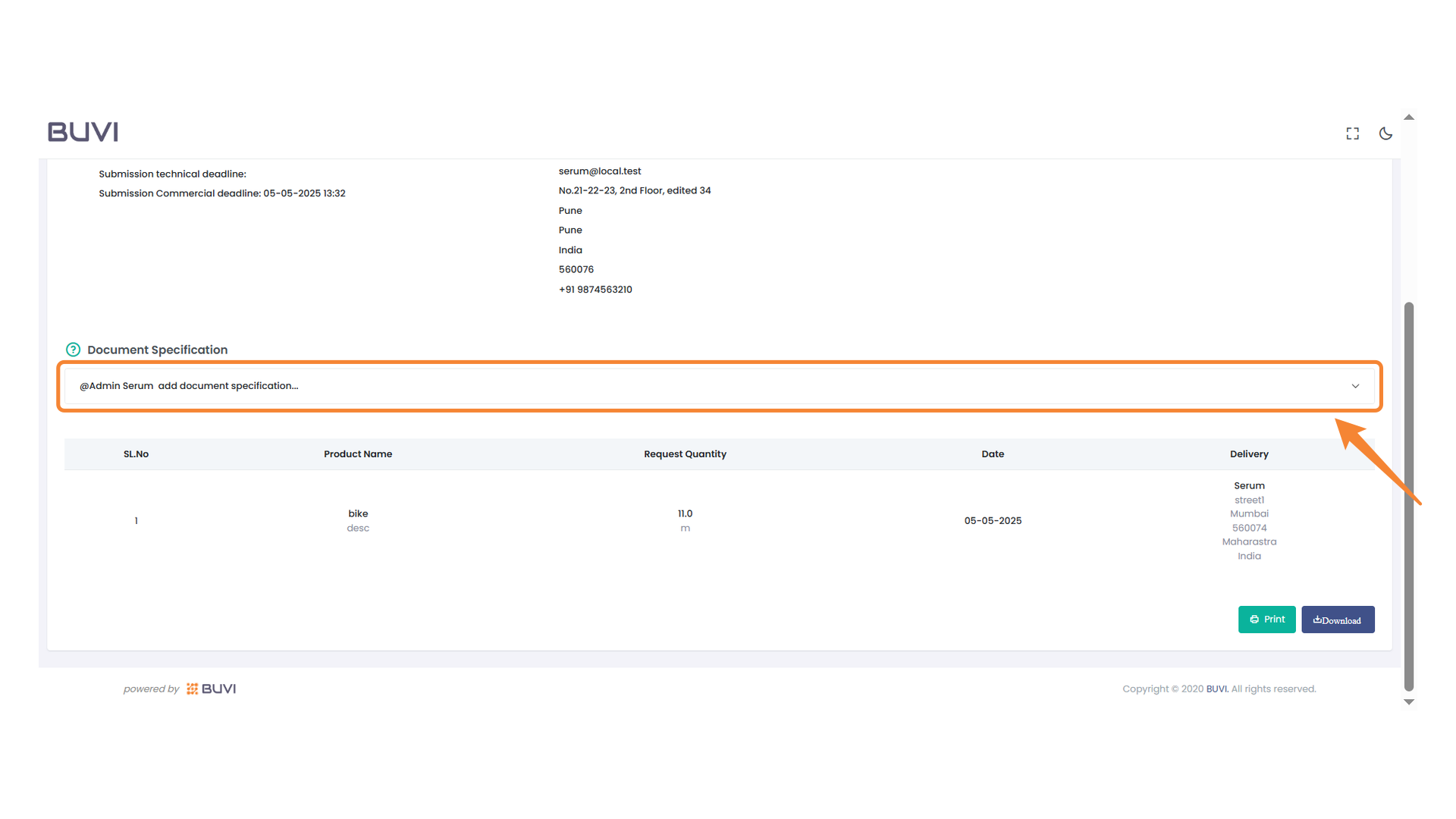Click the scrollbar up arrow
The height and width of the screenshot is (819, 1456).
click(x=1408, y=116)
